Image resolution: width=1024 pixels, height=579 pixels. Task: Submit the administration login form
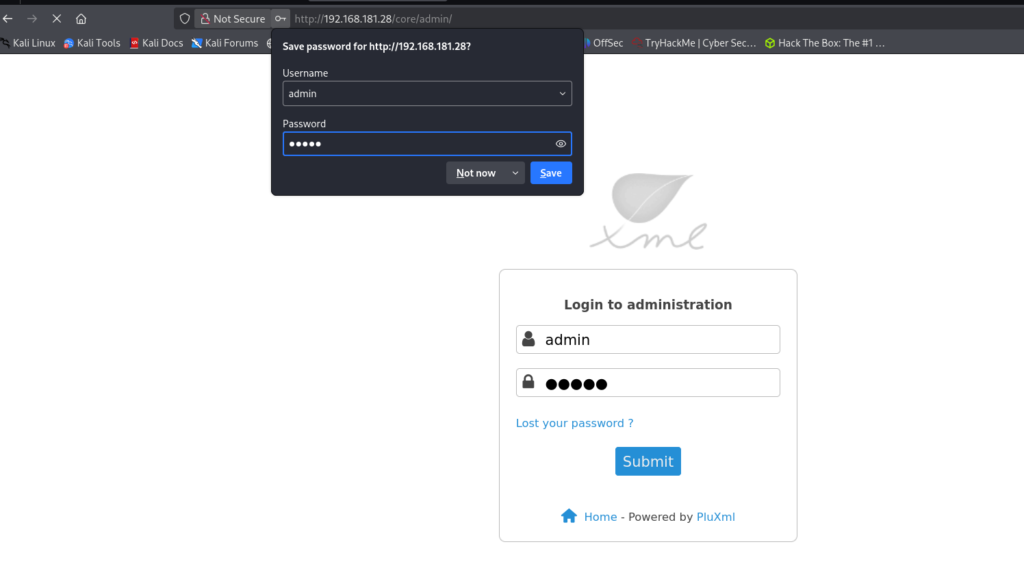point(647,461)
